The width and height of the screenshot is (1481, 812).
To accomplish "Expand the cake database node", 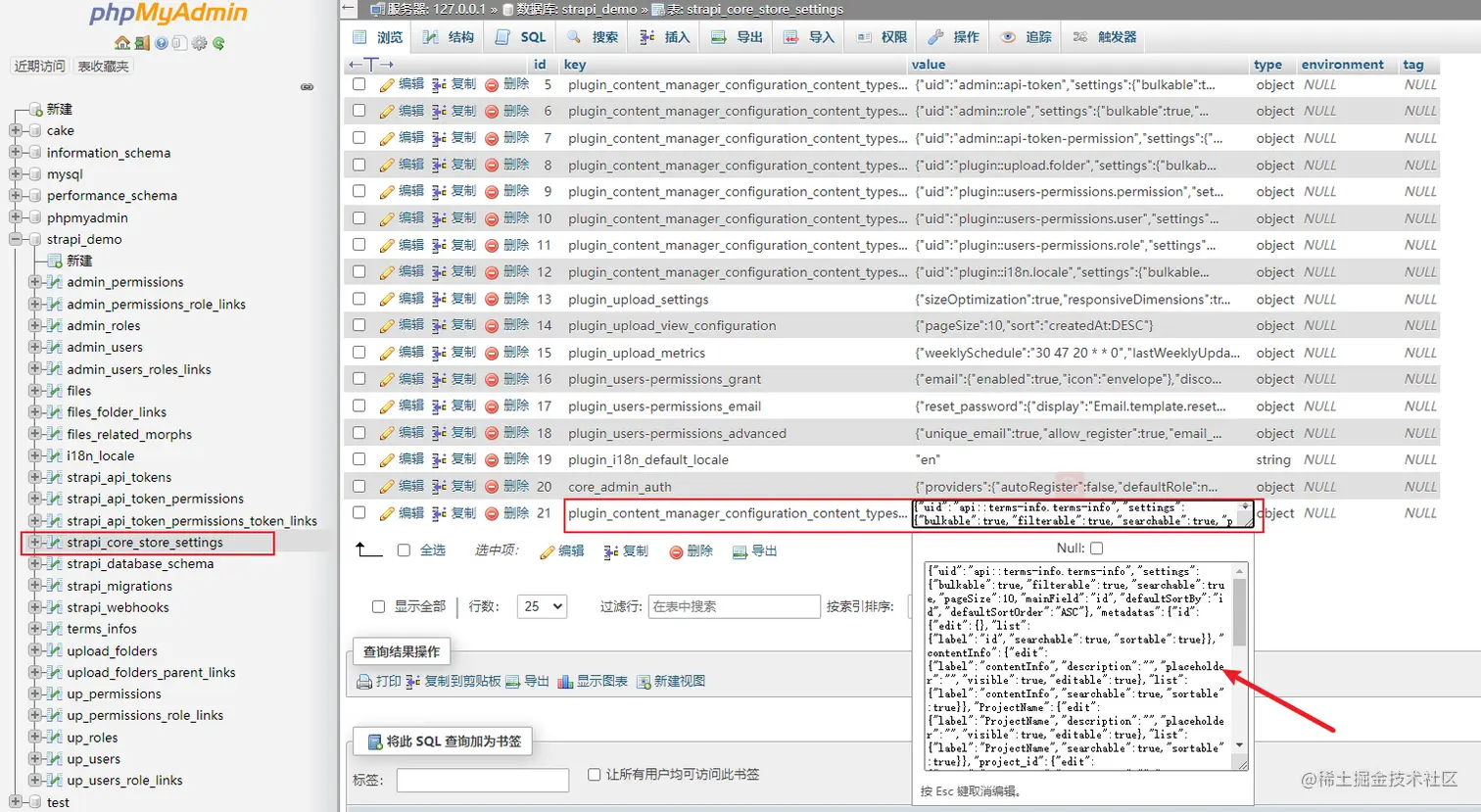I will 15,130.
